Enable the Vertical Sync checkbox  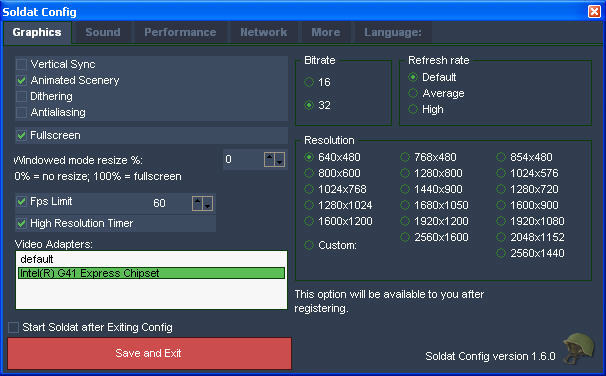[21, 64]
